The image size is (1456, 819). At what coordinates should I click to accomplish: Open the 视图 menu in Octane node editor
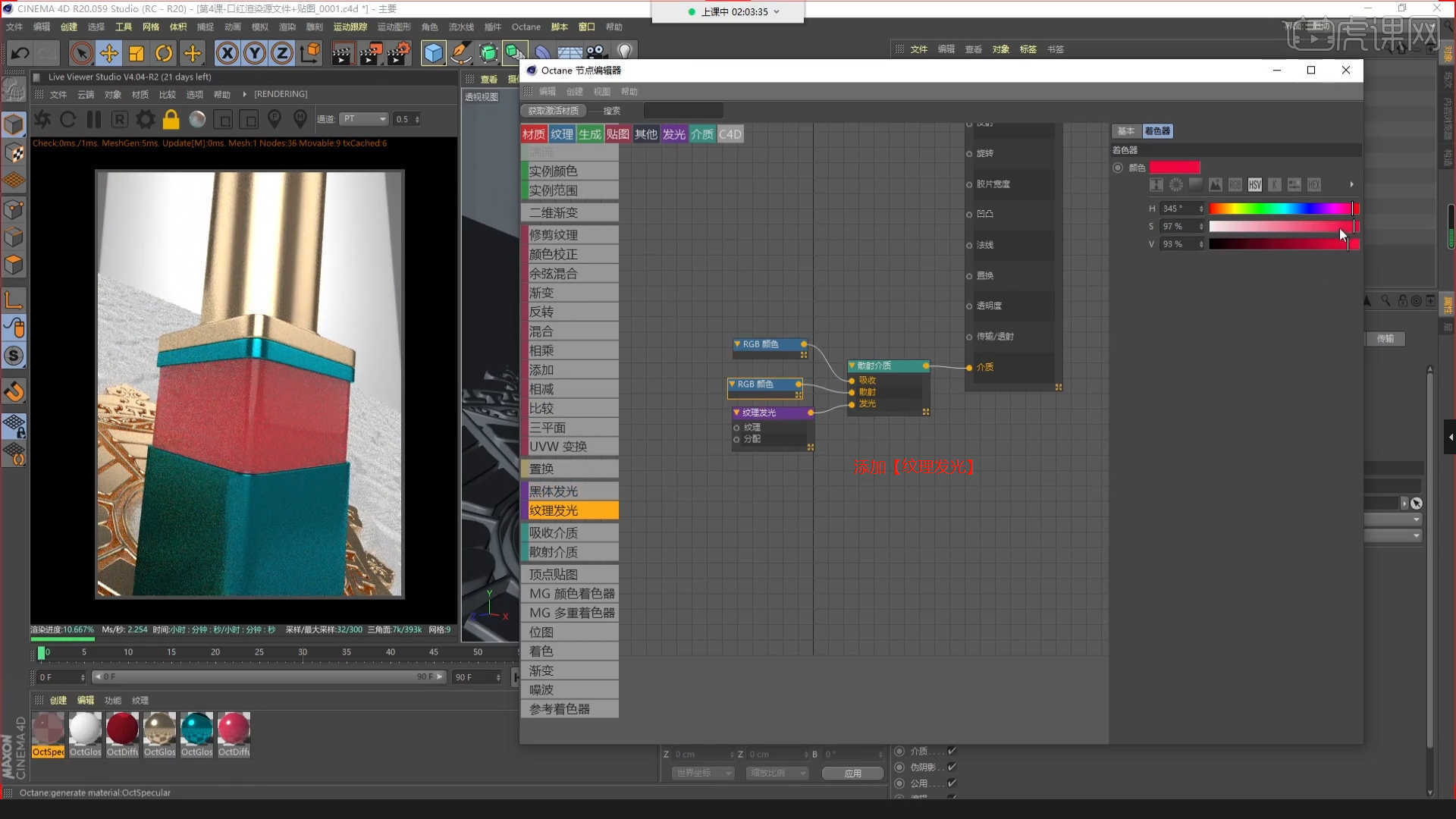pos(601,92)
